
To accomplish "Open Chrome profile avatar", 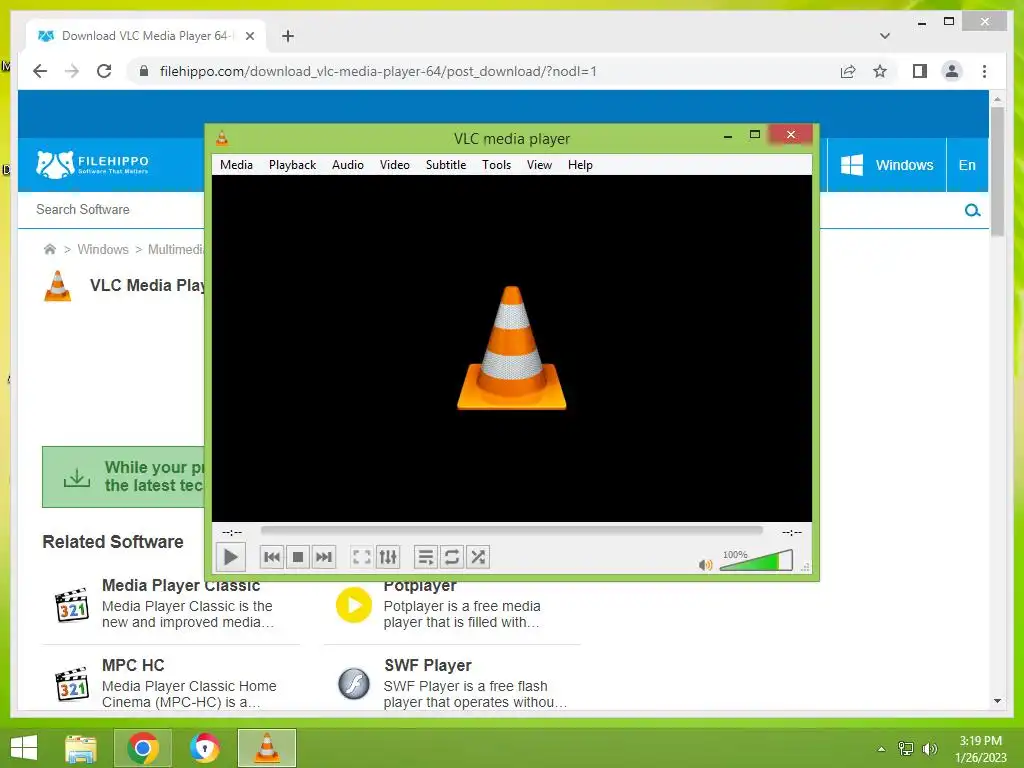I will 952,71.
